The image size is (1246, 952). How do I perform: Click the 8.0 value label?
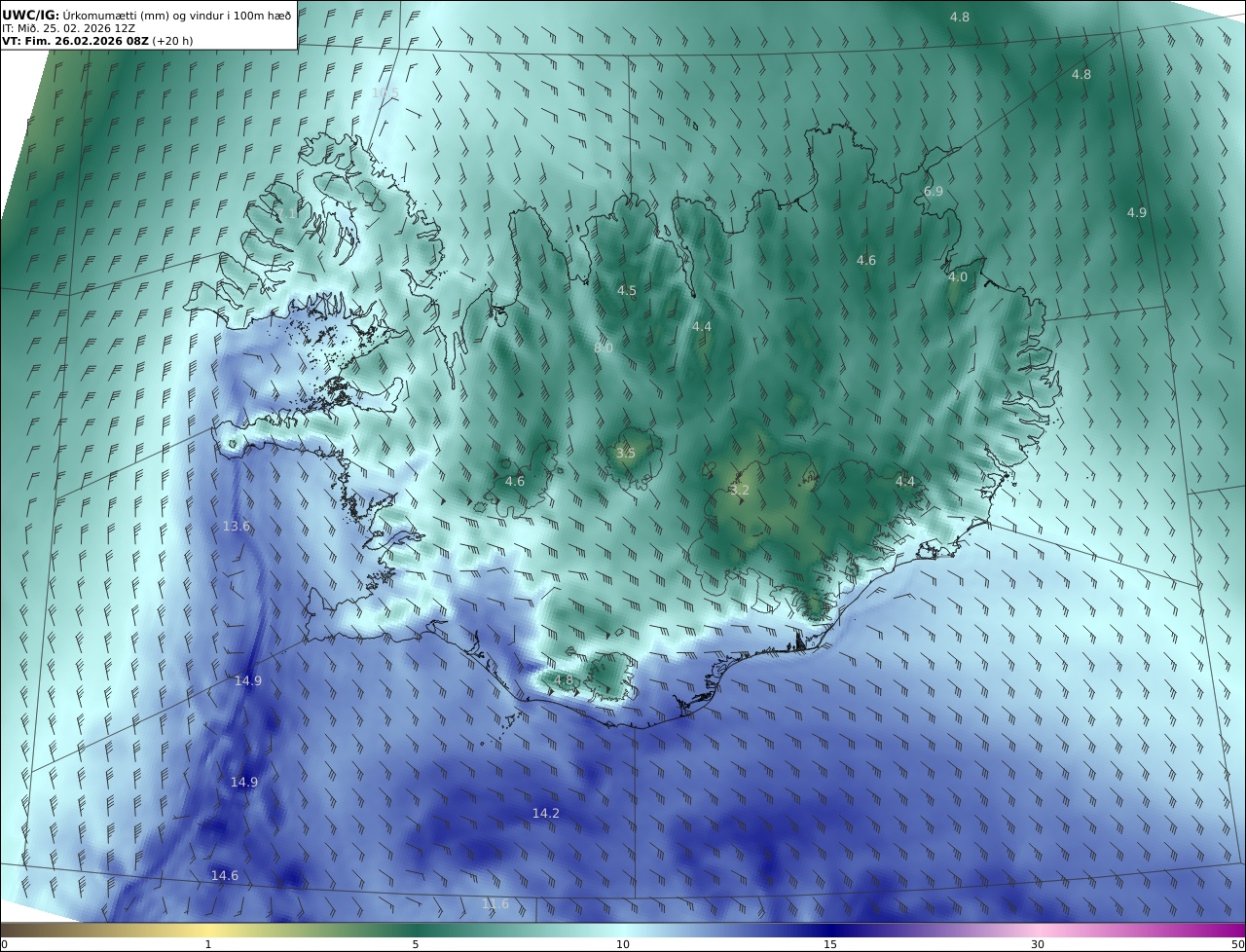(604, 348)
